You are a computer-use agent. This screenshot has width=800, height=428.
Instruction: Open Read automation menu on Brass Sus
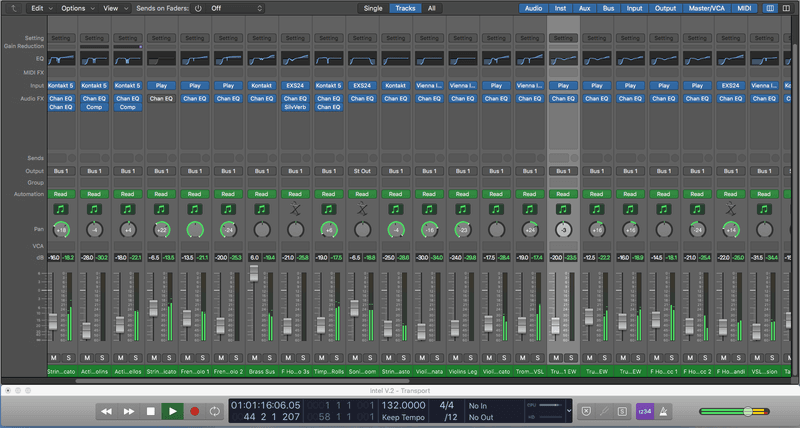point(262,194)
